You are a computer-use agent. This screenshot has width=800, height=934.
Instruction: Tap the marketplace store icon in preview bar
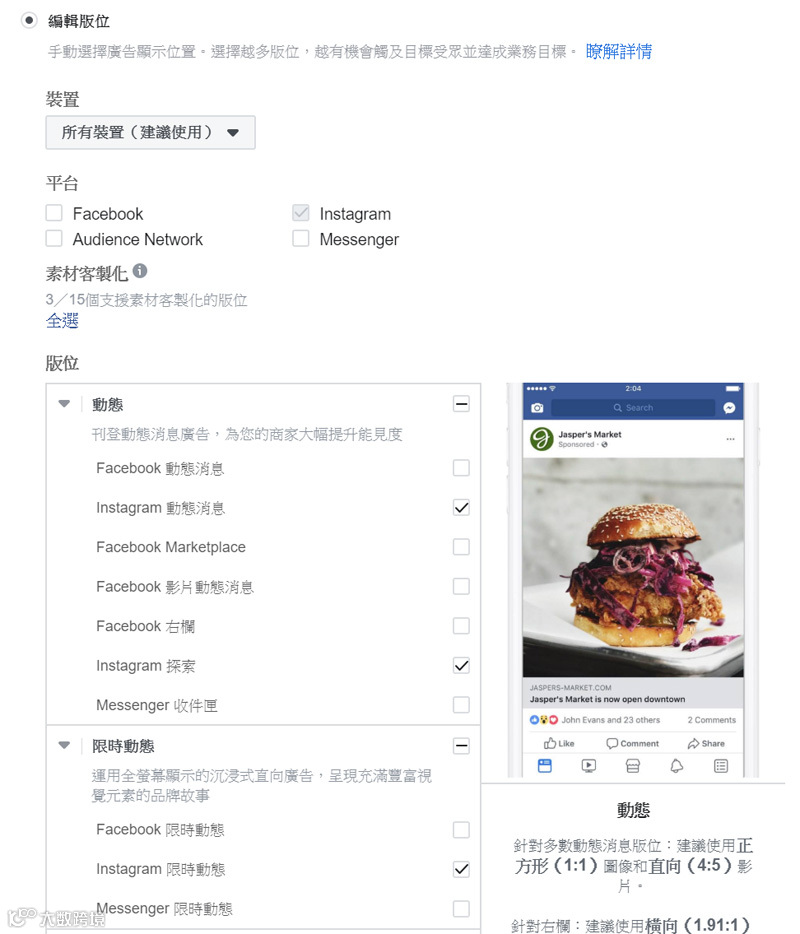click(633, 766)
